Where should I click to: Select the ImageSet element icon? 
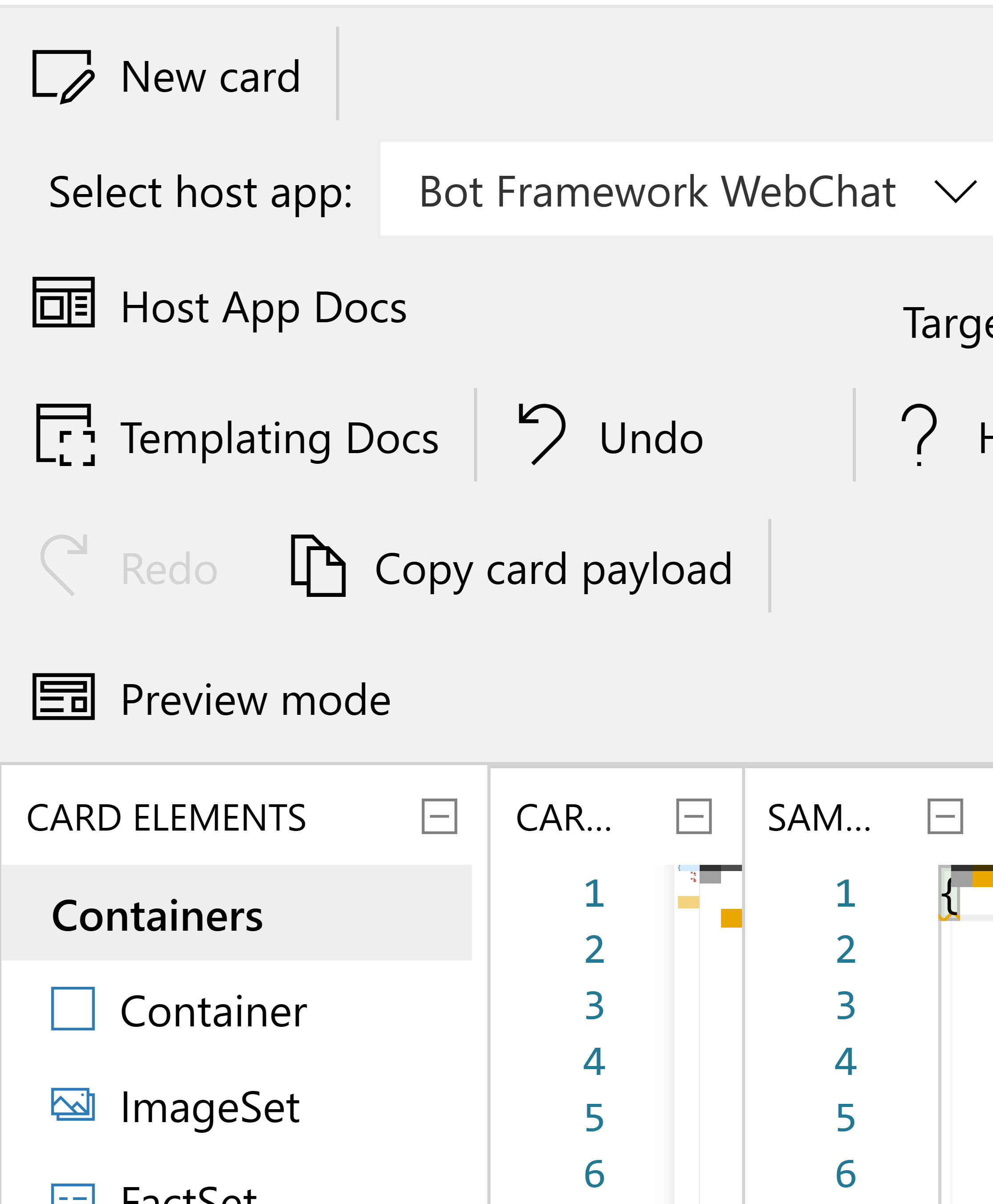tap(73, 1104)
